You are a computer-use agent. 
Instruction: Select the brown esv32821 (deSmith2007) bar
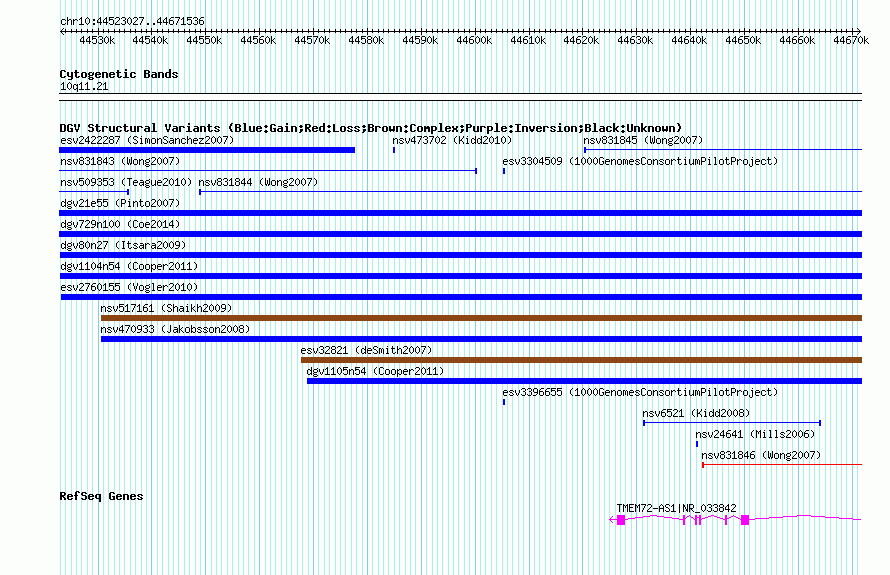pos(581,360)
